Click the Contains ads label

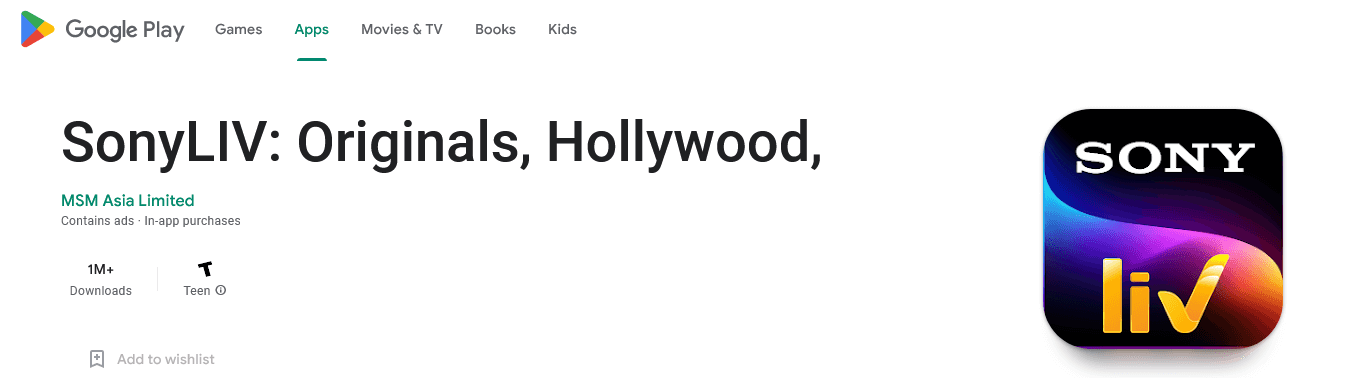(97, 221)
